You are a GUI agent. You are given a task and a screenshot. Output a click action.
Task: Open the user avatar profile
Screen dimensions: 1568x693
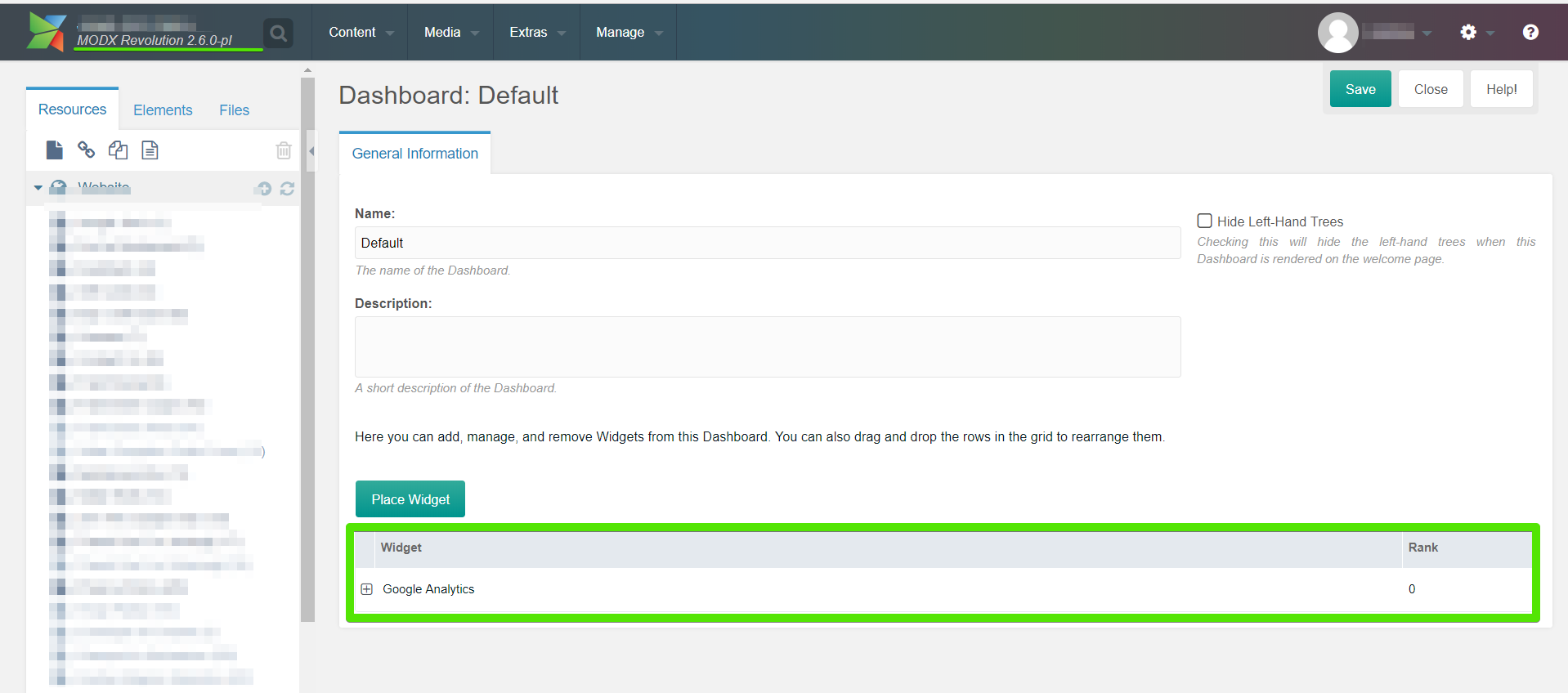(x=1337, y=33)
